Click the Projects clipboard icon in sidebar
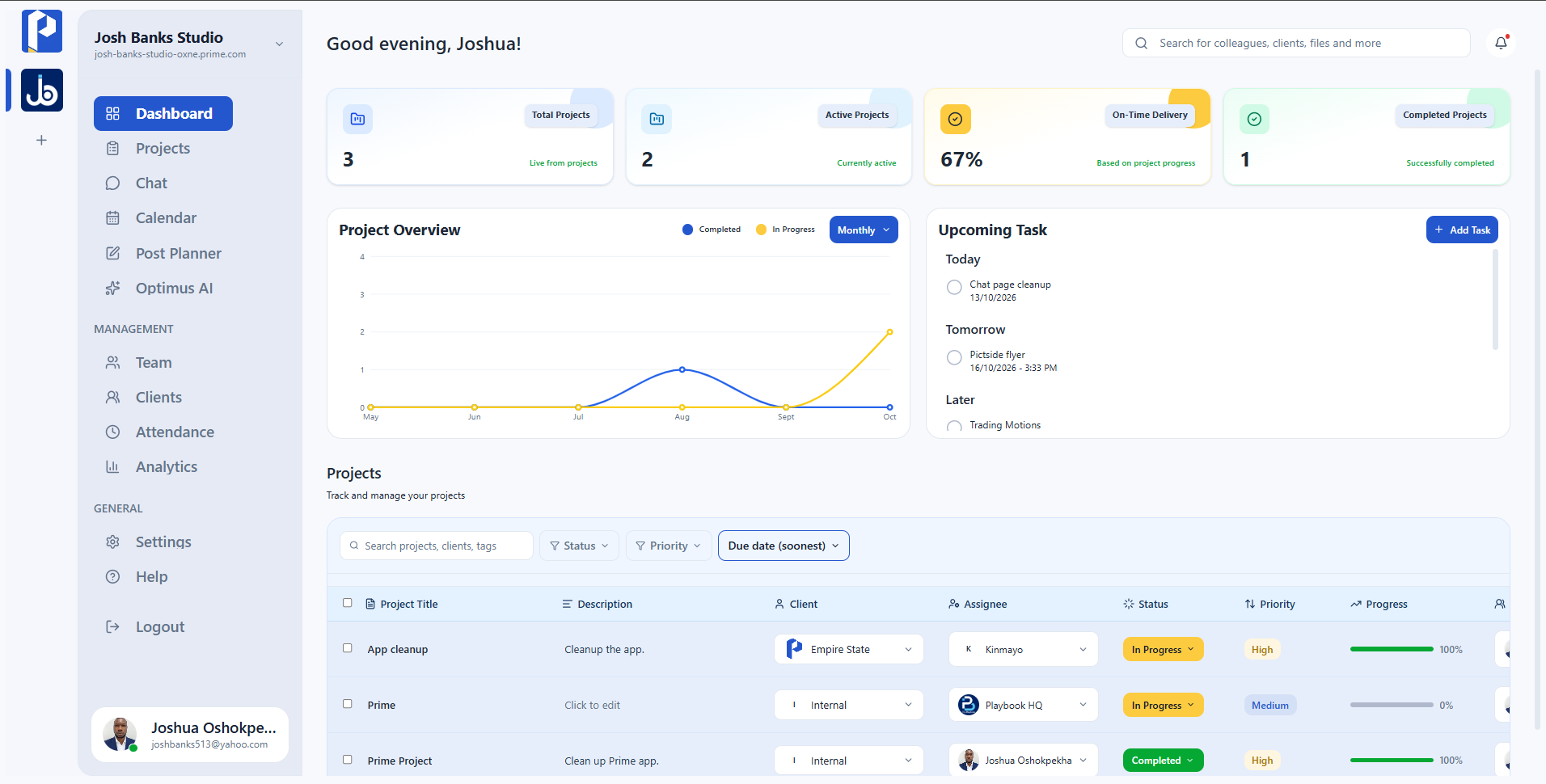The image size is (1546, 784). pyautogui.click(x=113, y=149)
